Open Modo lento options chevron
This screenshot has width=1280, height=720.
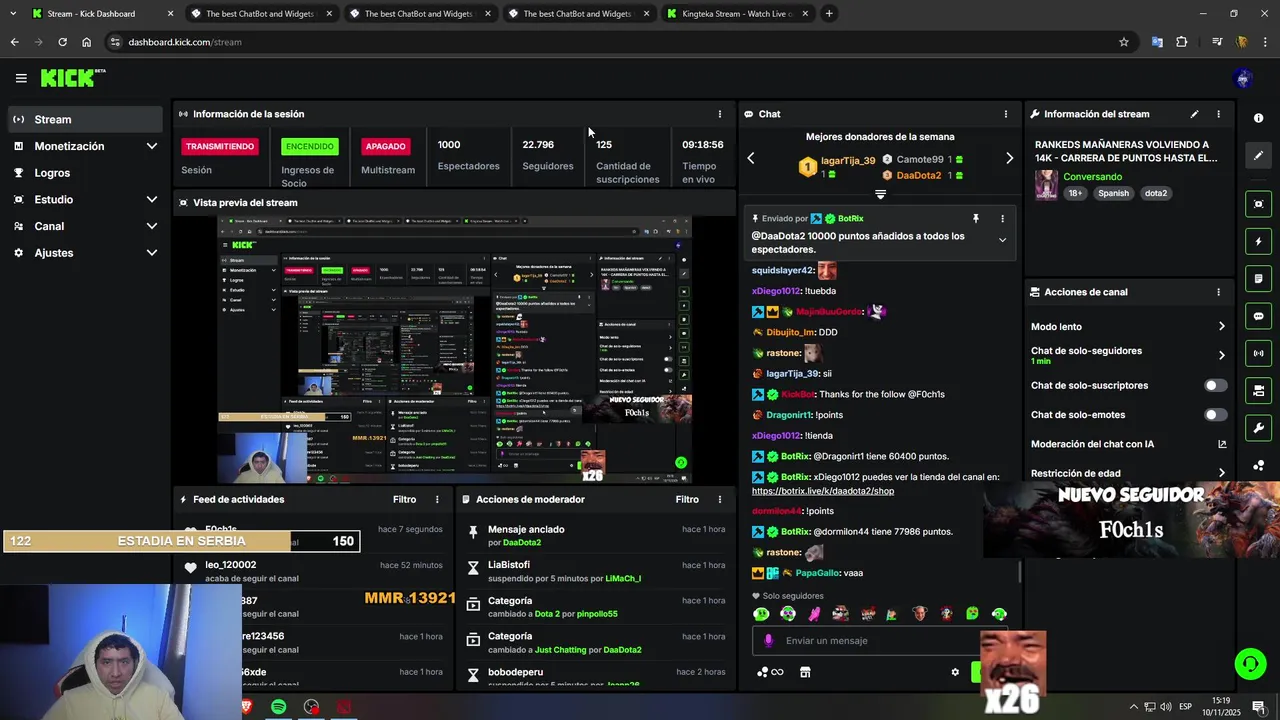1221,326
